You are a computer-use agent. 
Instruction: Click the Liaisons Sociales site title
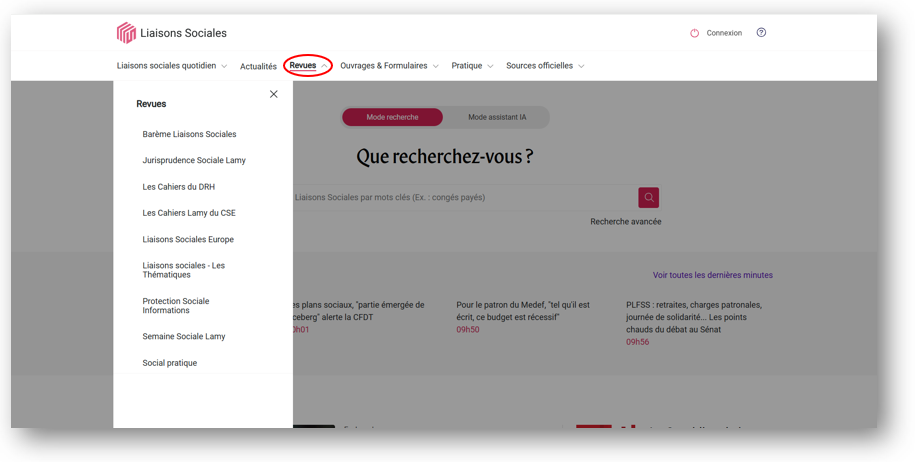point(183,33)
